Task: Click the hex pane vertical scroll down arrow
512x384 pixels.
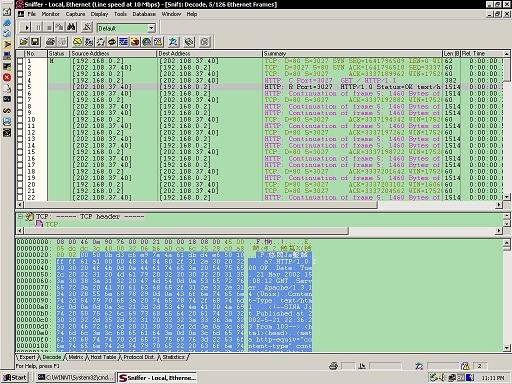Action: click(507, 348)
